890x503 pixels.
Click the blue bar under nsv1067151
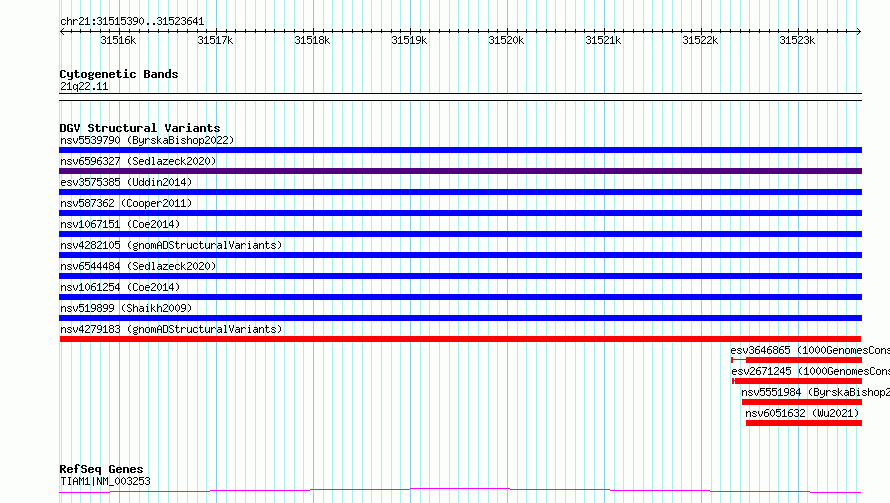click(460, 234)
